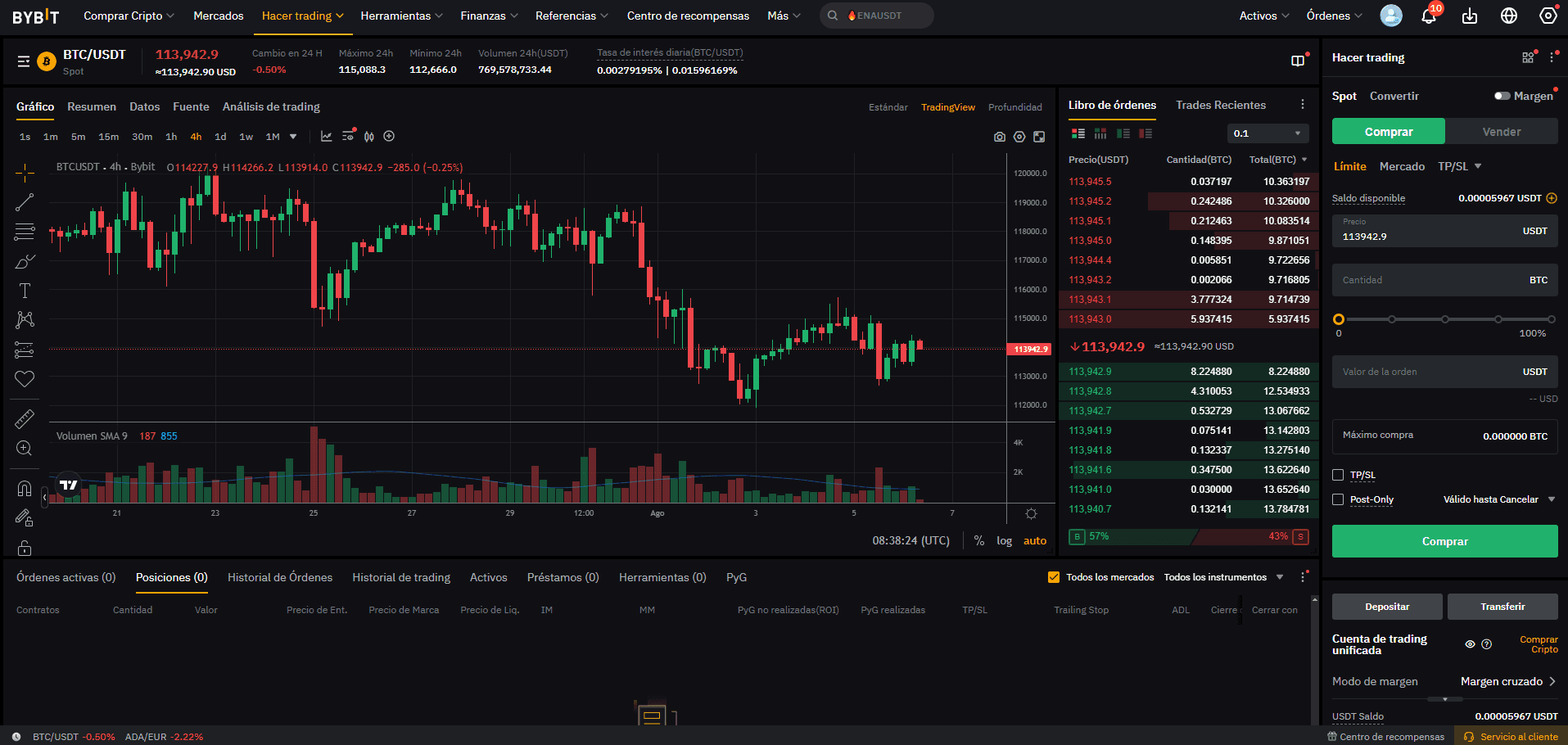Image resolution: width=1568 pixels, height=745 pixels.
Task: Open the 0.1 price grouping dropdown
Action: coord(1268,133)
